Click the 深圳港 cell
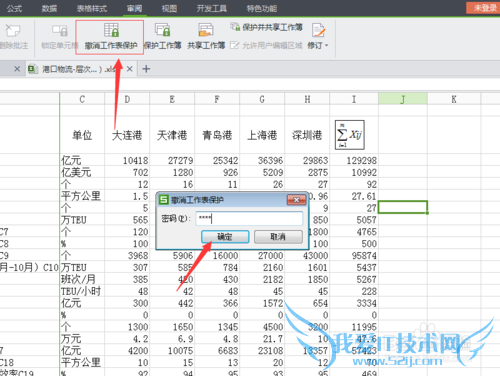The height and width of the screenshot is (376, 500). click(x=307, y=135)
